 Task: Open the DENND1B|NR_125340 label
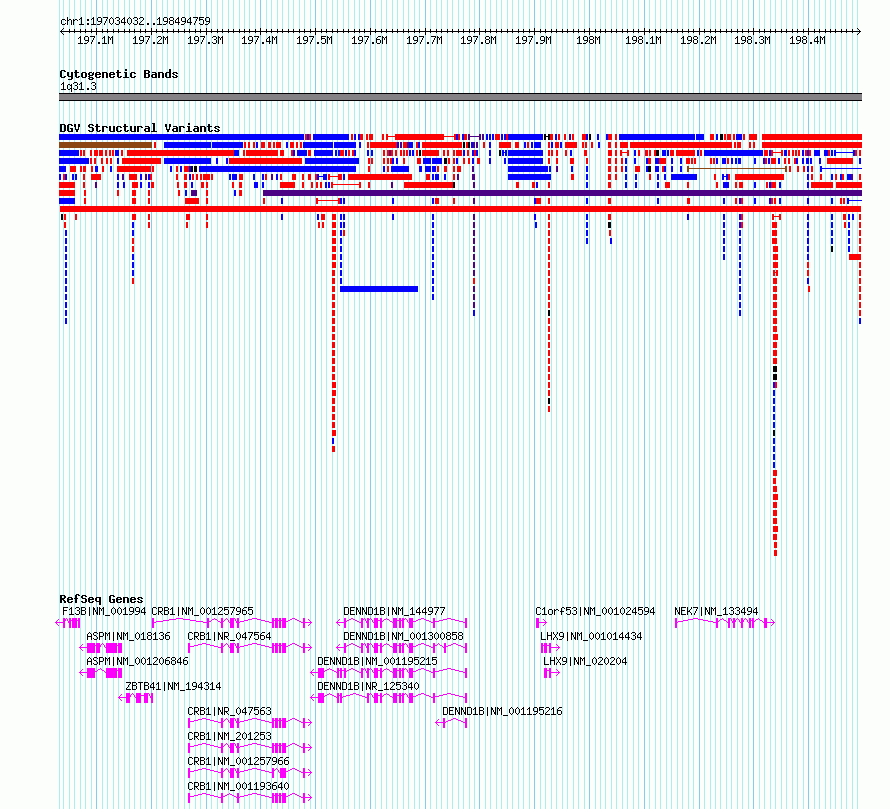click(x=368, y=686)
